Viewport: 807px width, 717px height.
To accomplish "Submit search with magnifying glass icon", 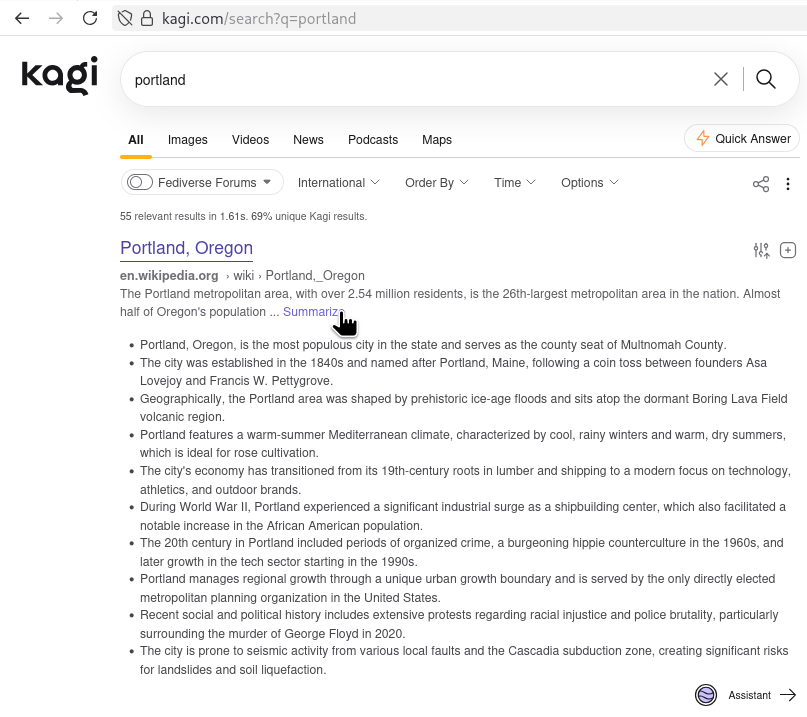I will tap(765, 79).
